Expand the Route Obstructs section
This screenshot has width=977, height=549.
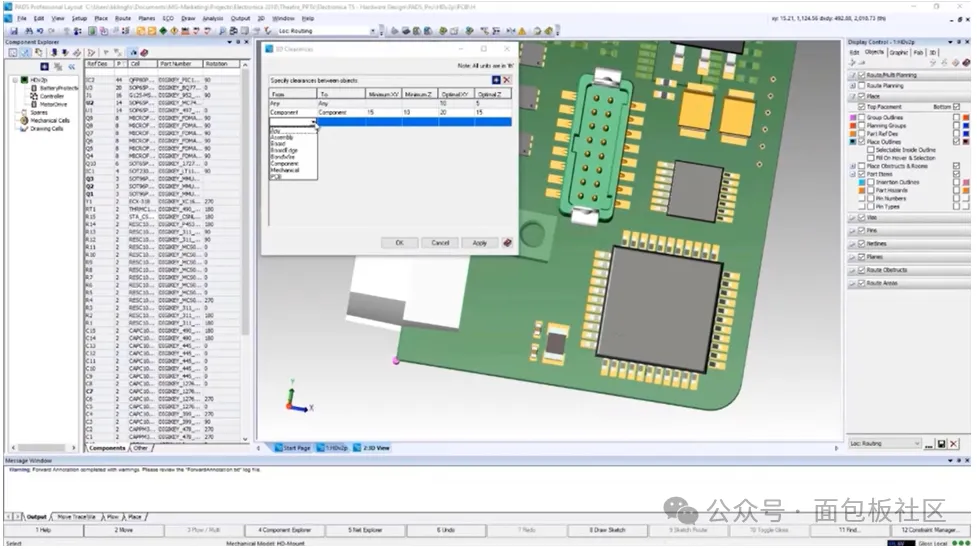click(x=852, y=270)
